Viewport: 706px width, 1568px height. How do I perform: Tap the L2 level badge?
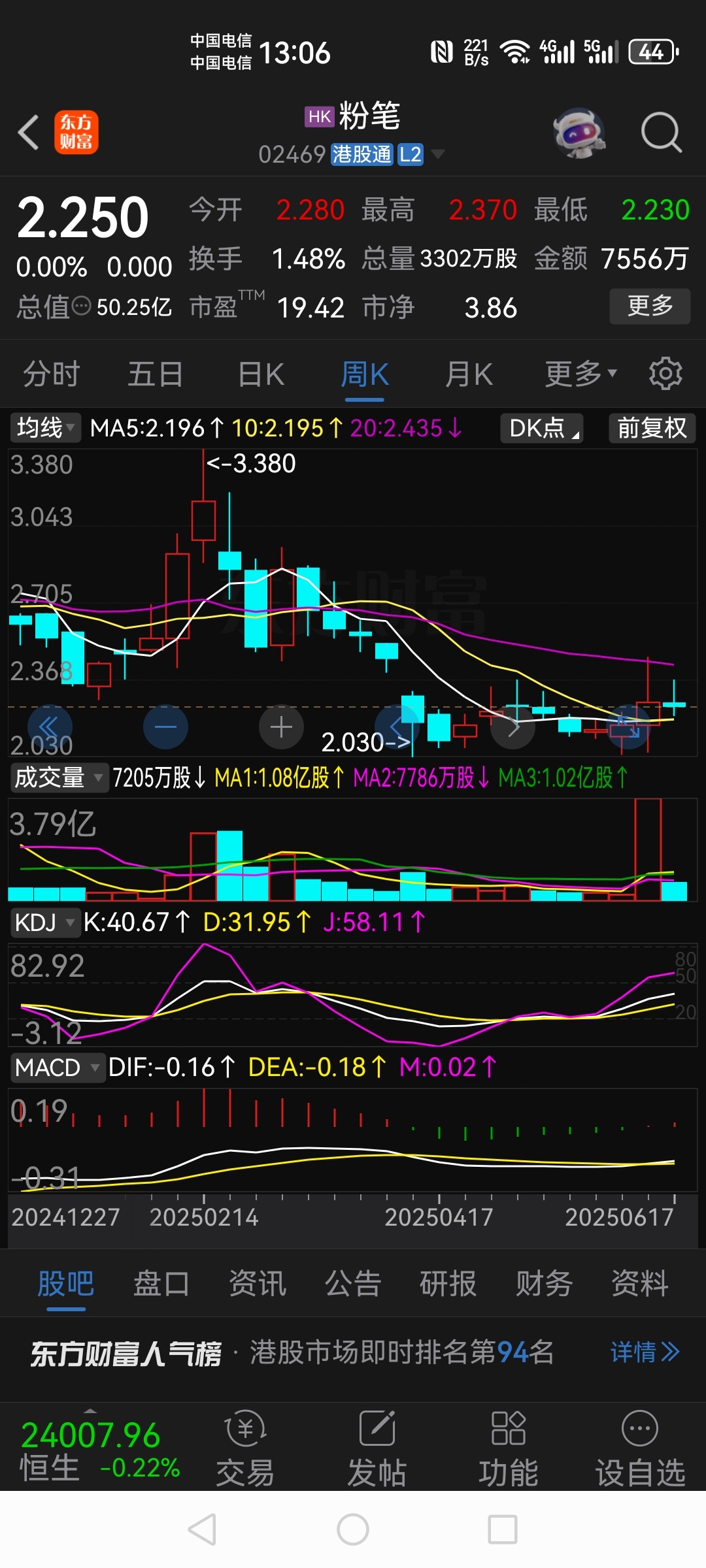click(x=411, y=155)
